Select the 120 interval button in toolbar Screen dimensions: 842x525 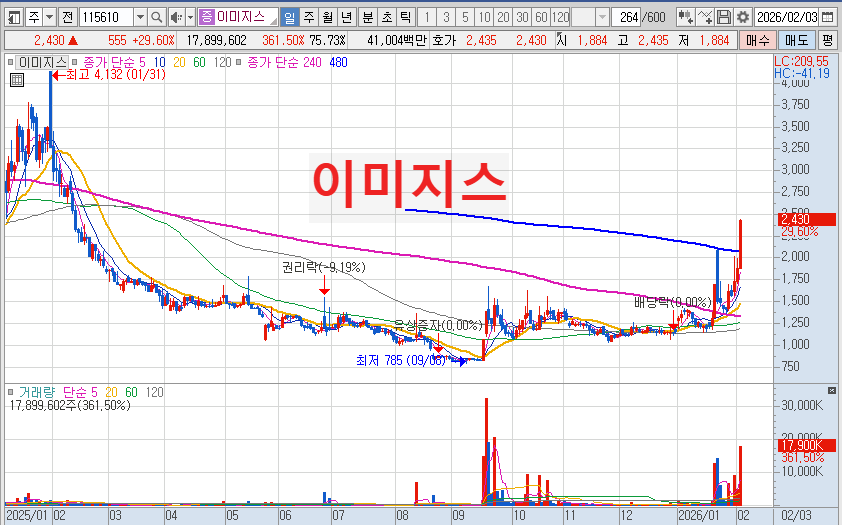pyautogui.click(x=560, y=18)
